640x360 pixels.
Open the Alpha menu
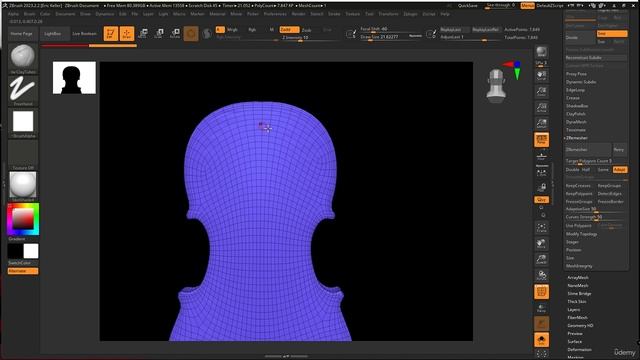pyautogui.click(x=13, y=14)
